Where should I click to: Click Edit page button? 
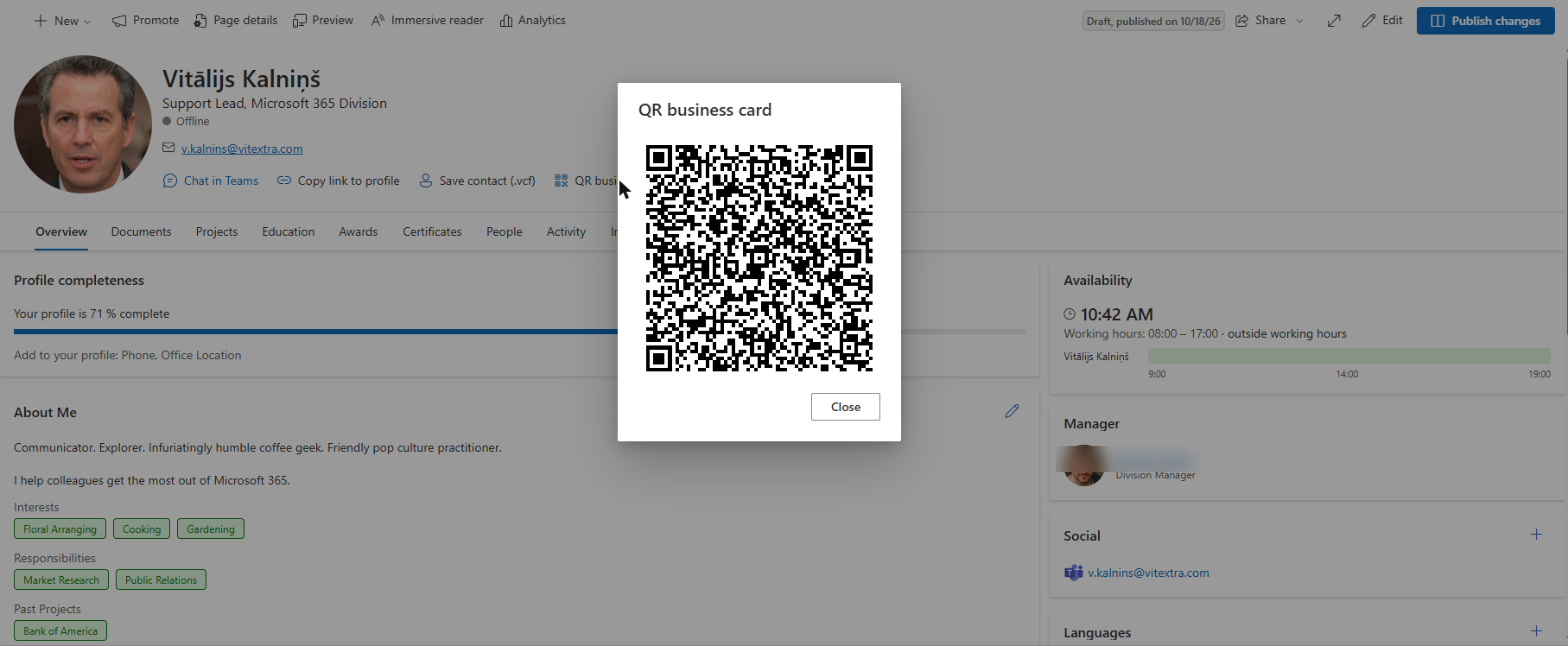click(1382, 20)
